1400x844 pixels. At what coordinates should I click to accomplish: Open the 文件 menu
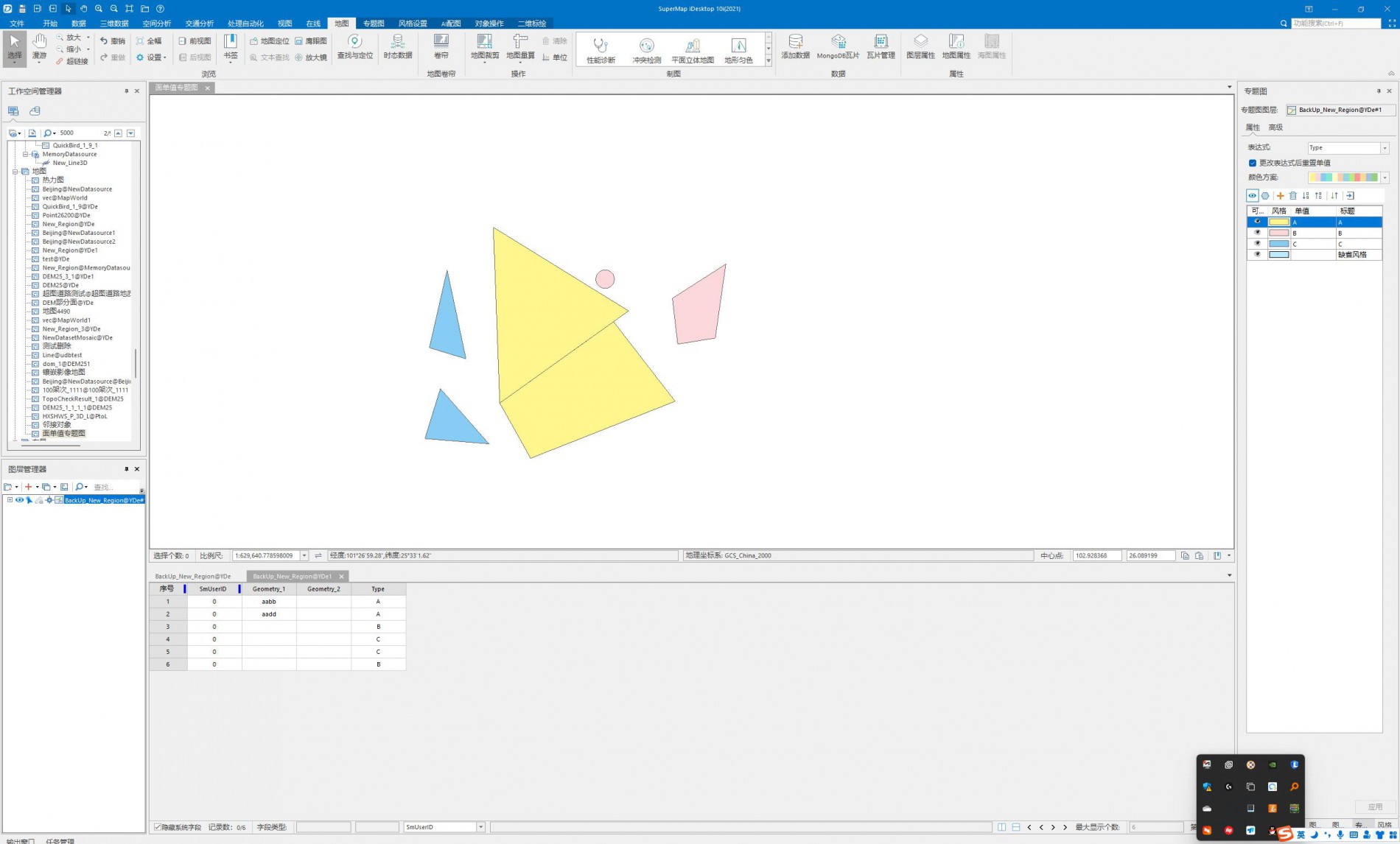coord(17,24)
